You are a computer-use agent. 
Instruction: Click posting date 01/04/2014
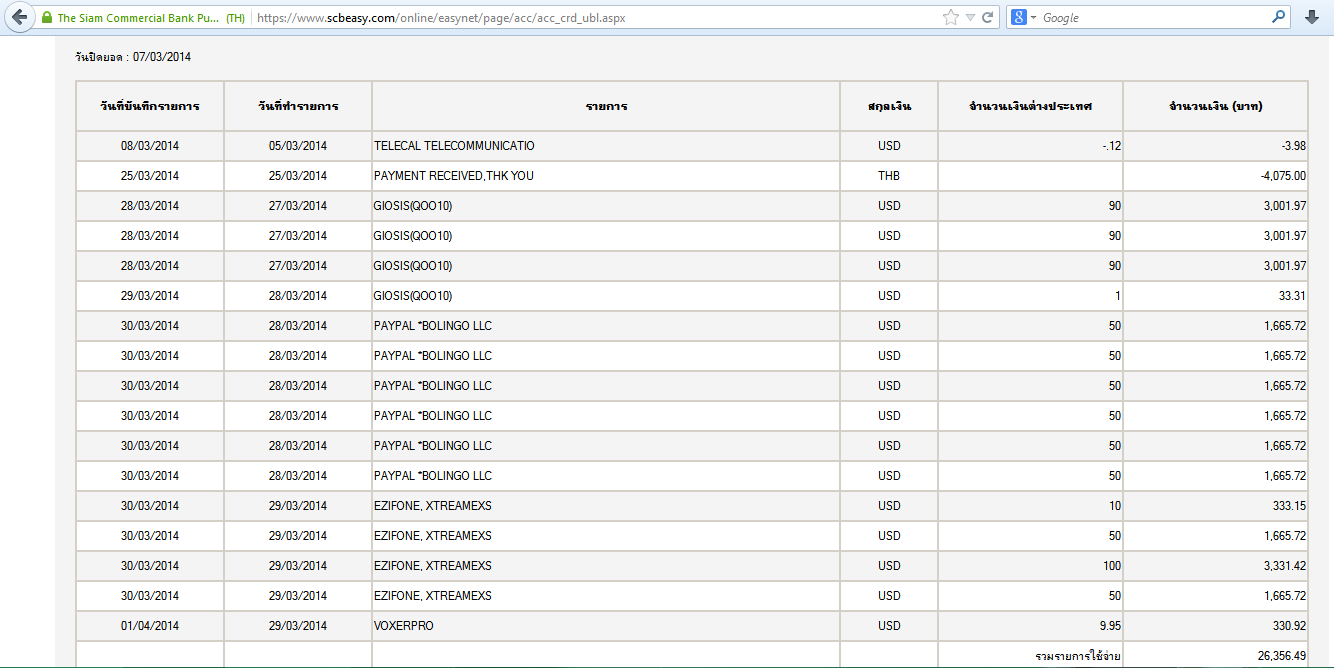[150, 626]
